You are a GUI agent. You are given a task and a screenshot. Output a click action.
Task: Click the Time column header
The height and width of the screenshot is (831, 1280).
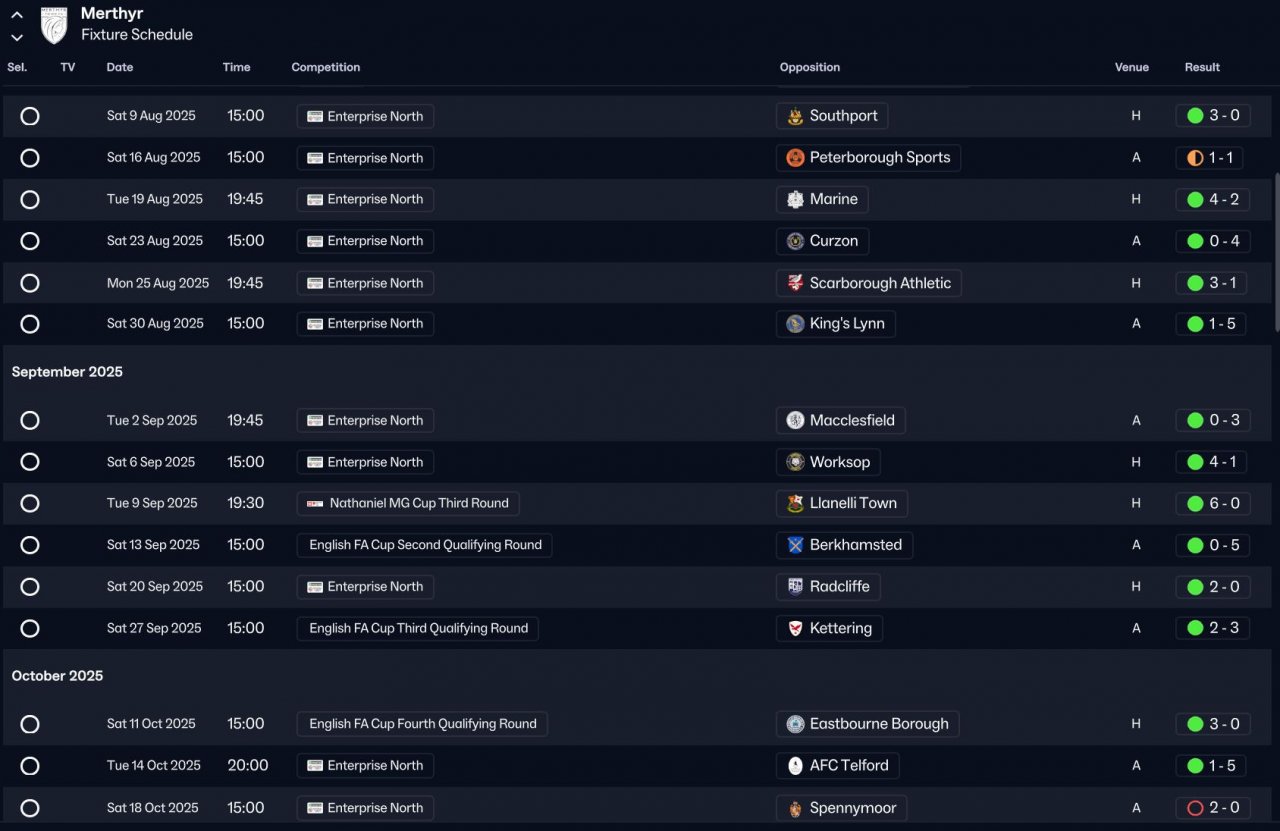coord(237,67)
